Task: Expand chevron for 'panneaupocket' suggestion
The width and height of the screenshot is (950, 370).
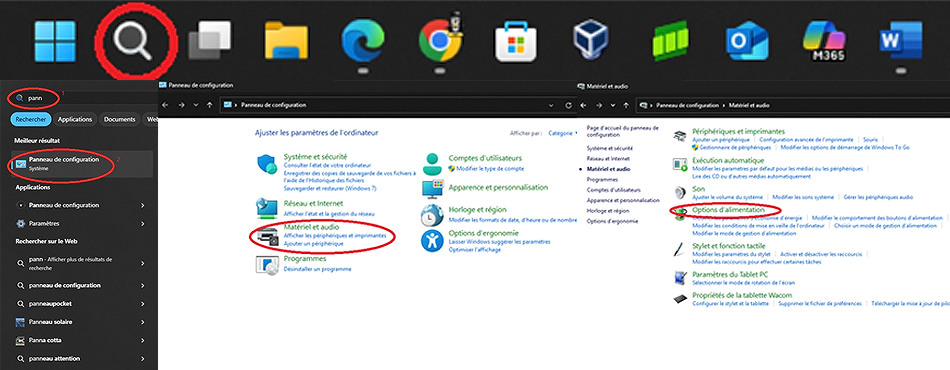Action: (143, 303)
